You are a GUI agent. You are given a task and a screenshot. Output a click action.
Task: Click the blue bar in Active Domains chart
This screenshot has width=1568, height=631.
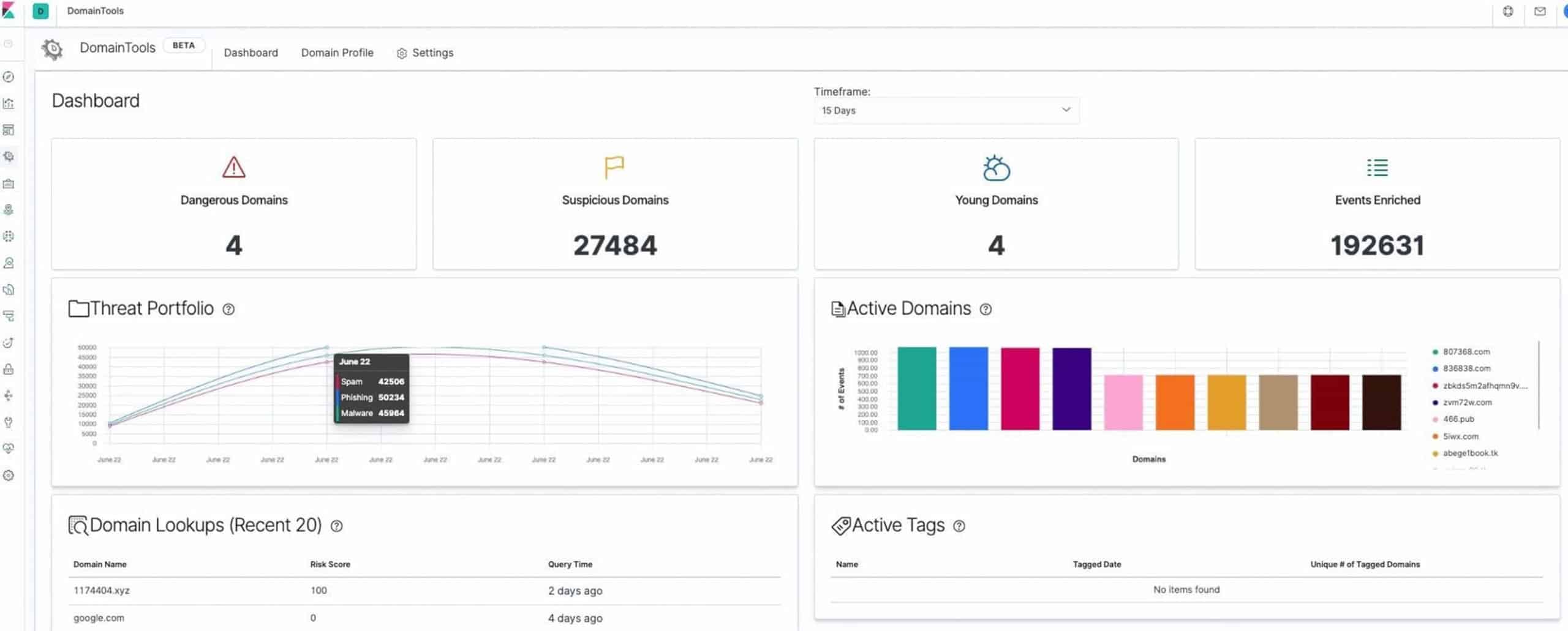tap(968, 389)
